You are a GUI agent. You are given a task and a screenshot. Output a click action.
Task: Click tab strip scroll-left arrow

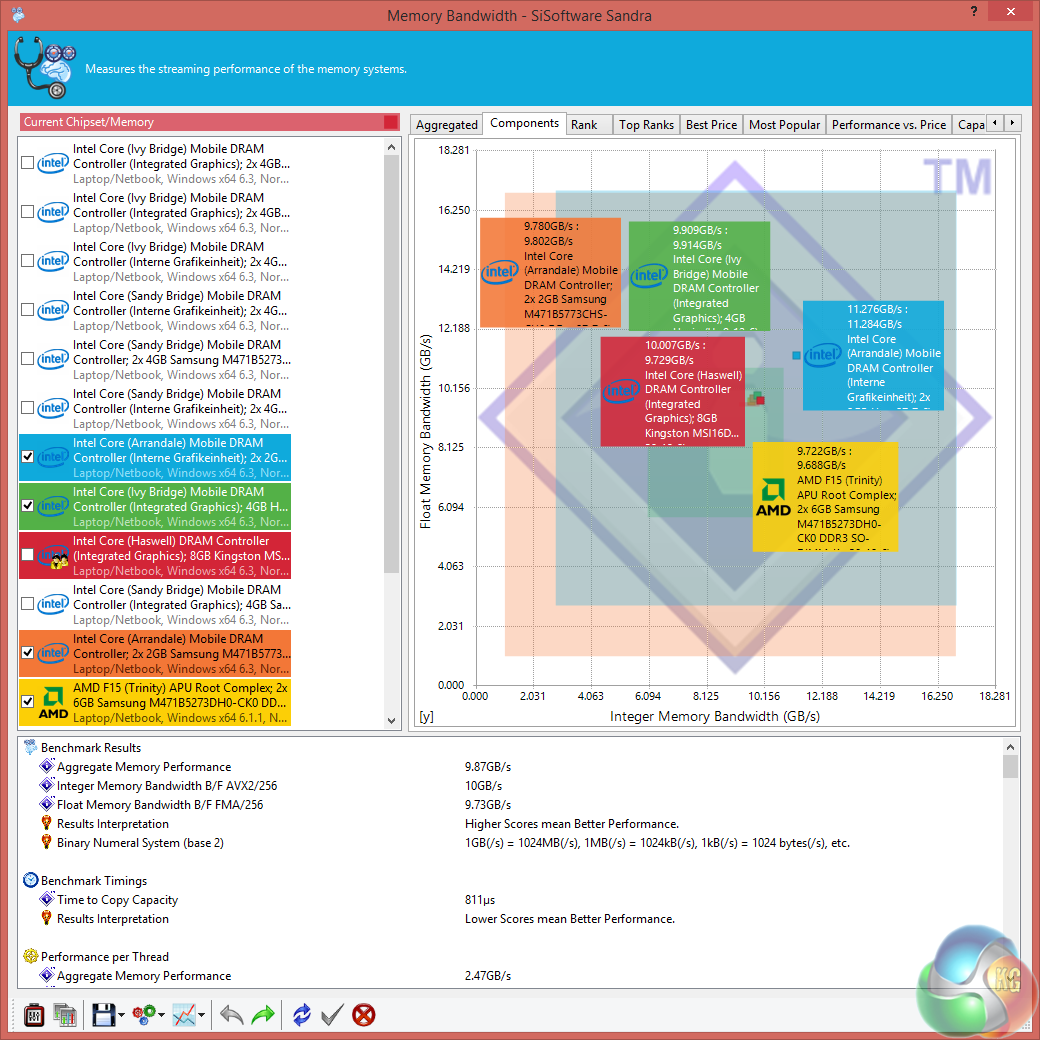point(995,123)
